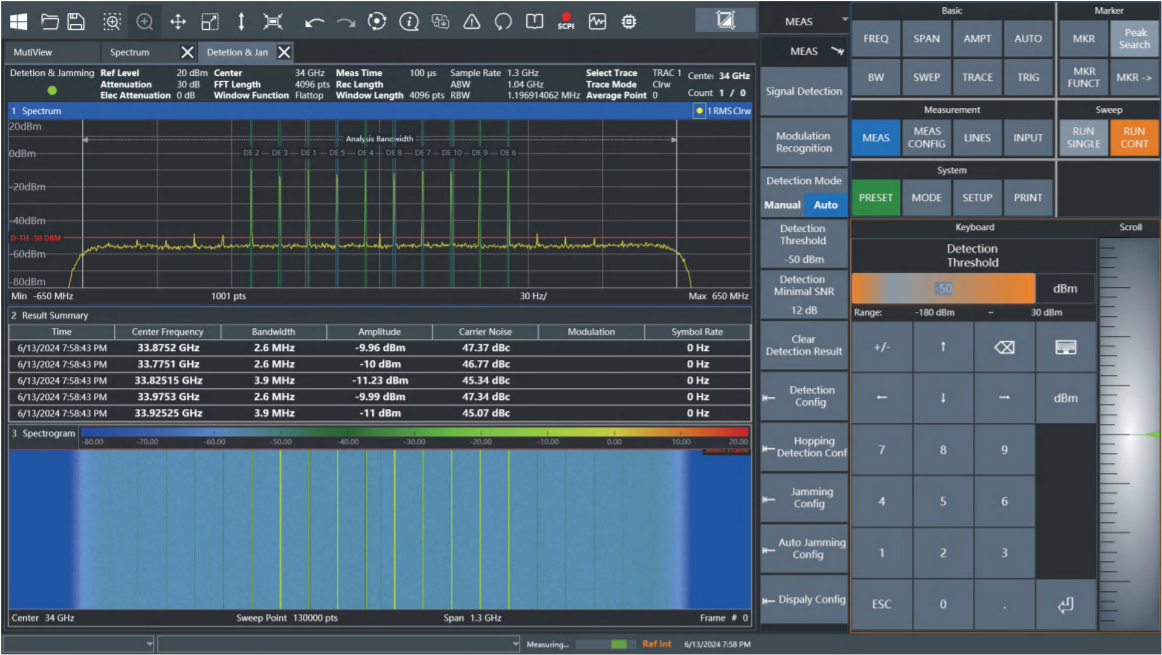1162x655 pixels.
Task: Open file with the folder icon
Action: 49,21
